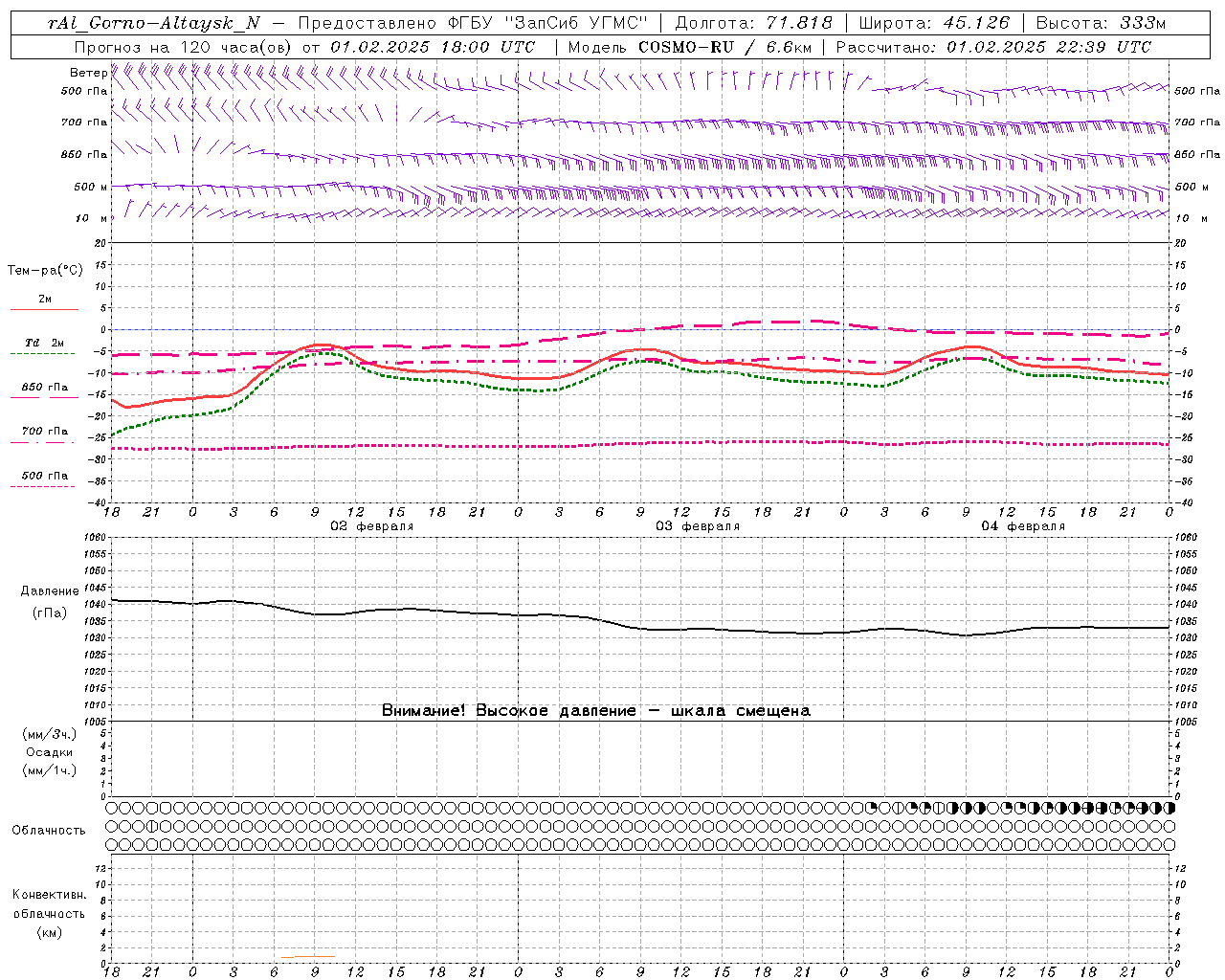
Task: Click the 03 февраля date label
Action: tap(697, 526)
